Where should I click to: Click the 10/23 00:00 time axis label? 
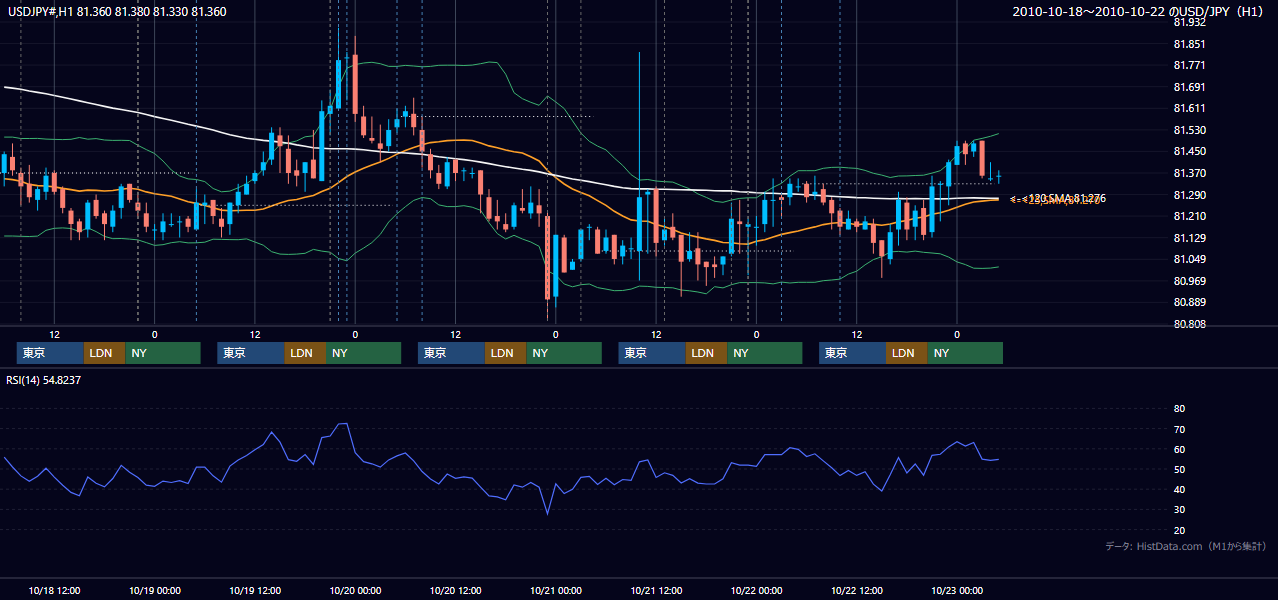click(957, 590)
